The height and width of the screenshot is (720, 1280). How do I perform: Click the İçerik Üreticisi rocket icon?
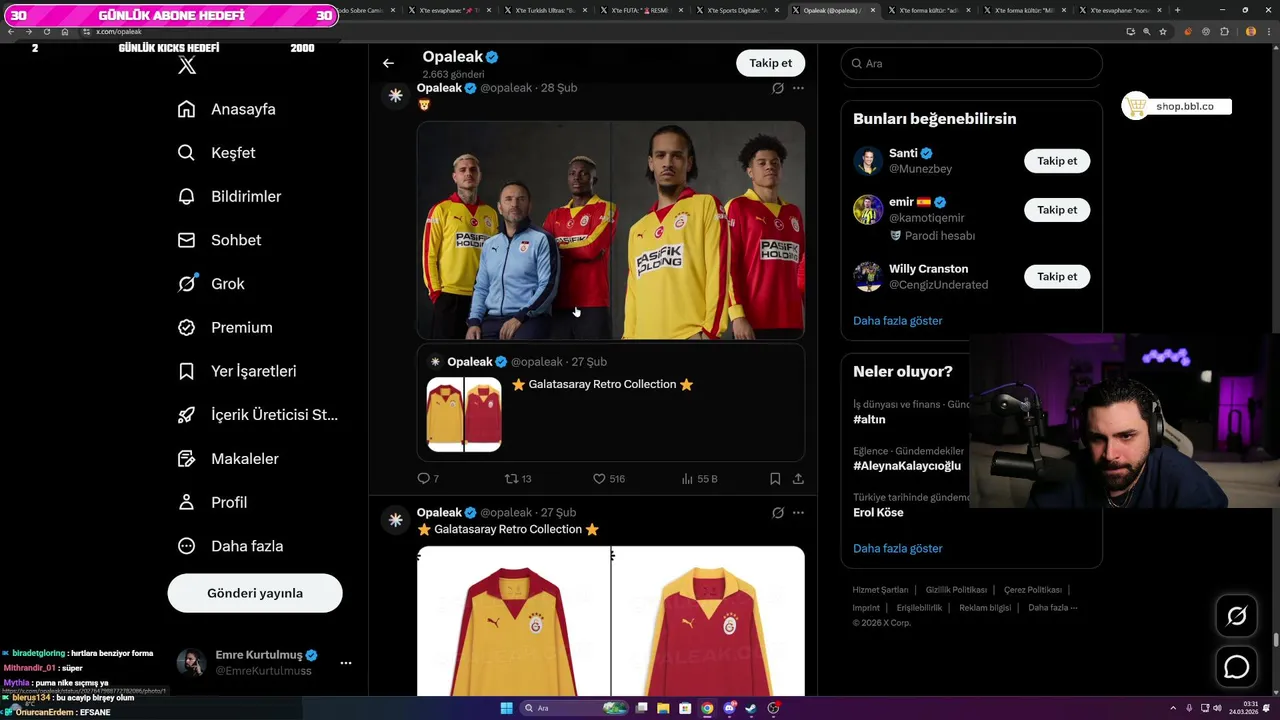coord(186,415)
